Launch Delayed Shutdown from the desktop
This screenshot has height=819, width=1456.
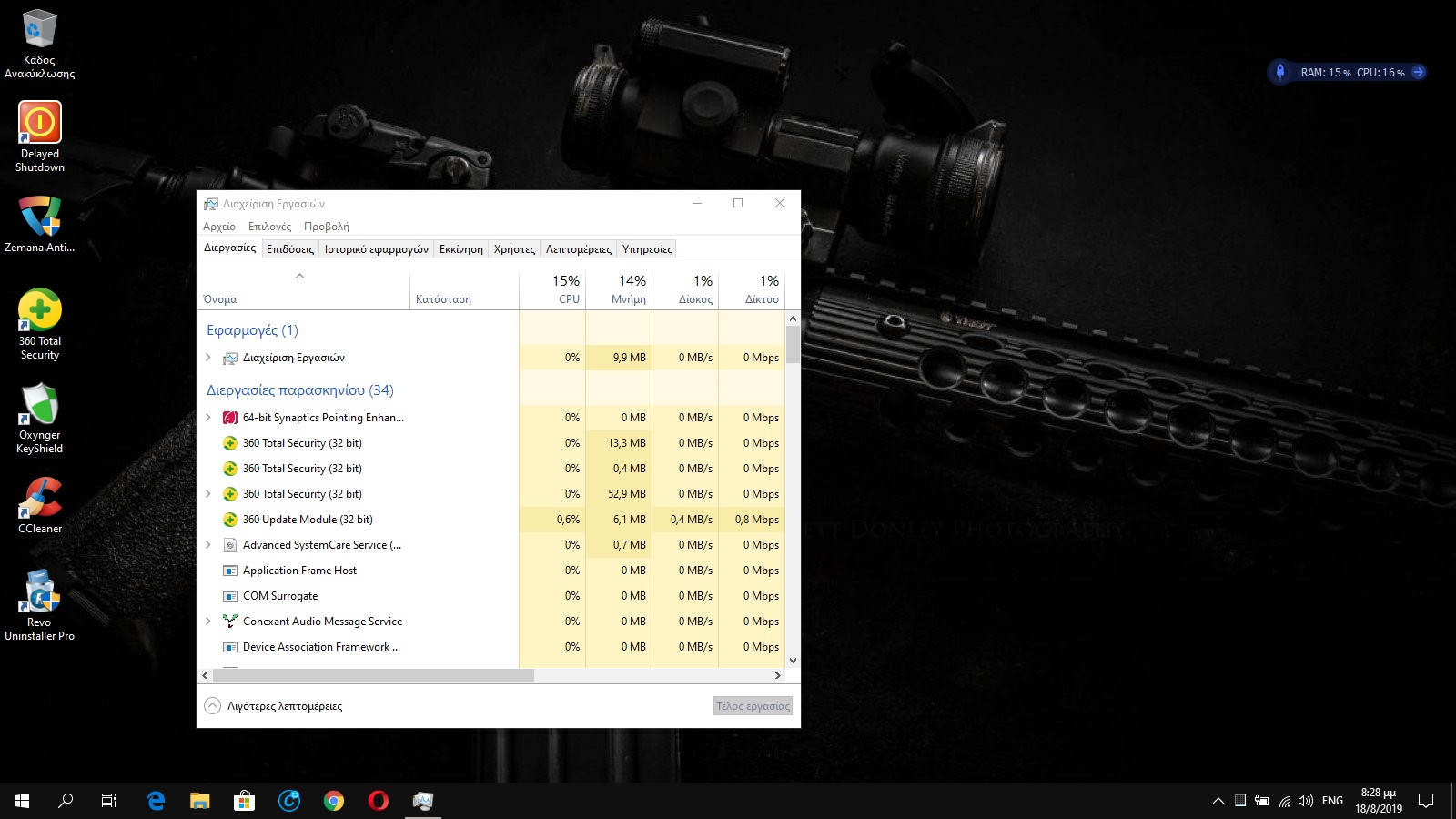[39, 136]
